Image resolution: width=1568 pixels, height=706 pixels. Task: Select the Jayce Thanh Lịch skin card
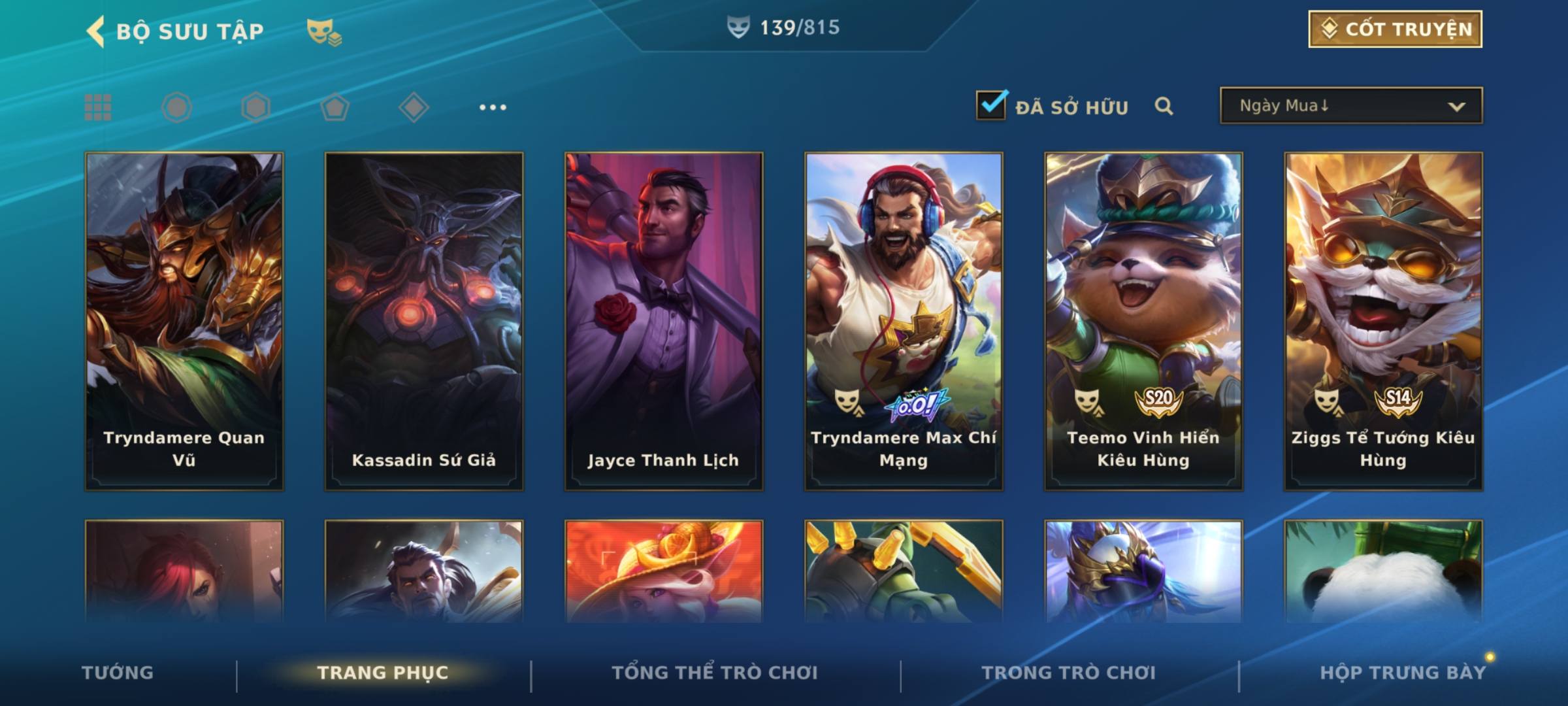[x=664, y=322]
